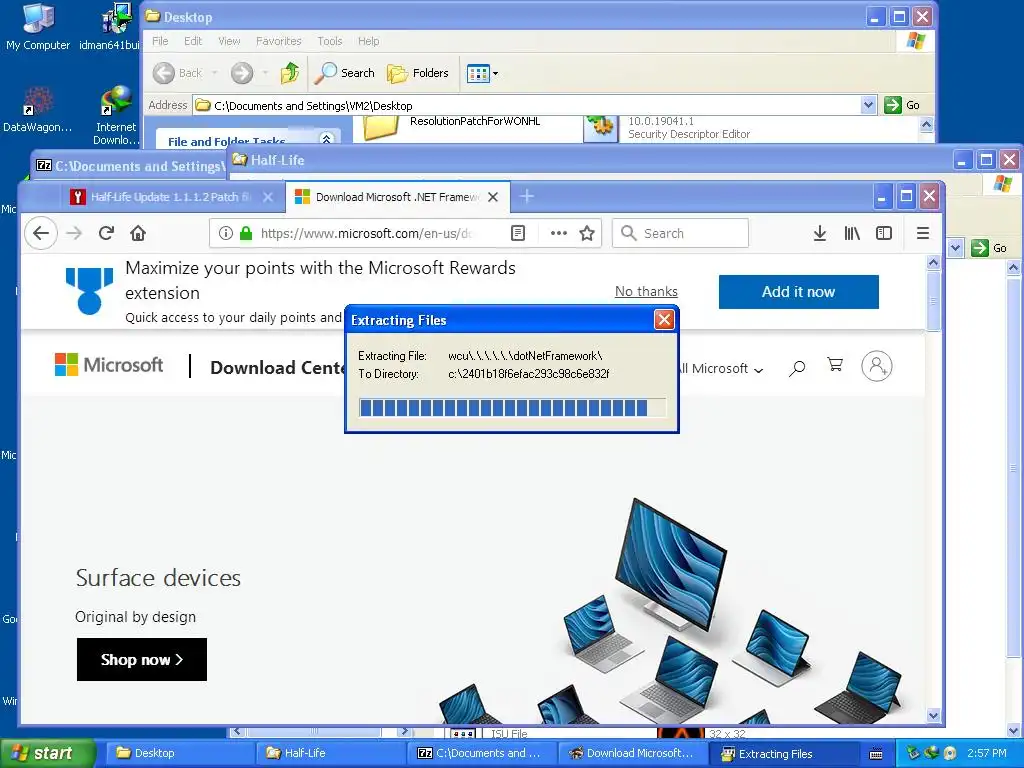Open Favorites menu in Desktop window
This screenshot has width=1024, height=768.
pos(279,41)
